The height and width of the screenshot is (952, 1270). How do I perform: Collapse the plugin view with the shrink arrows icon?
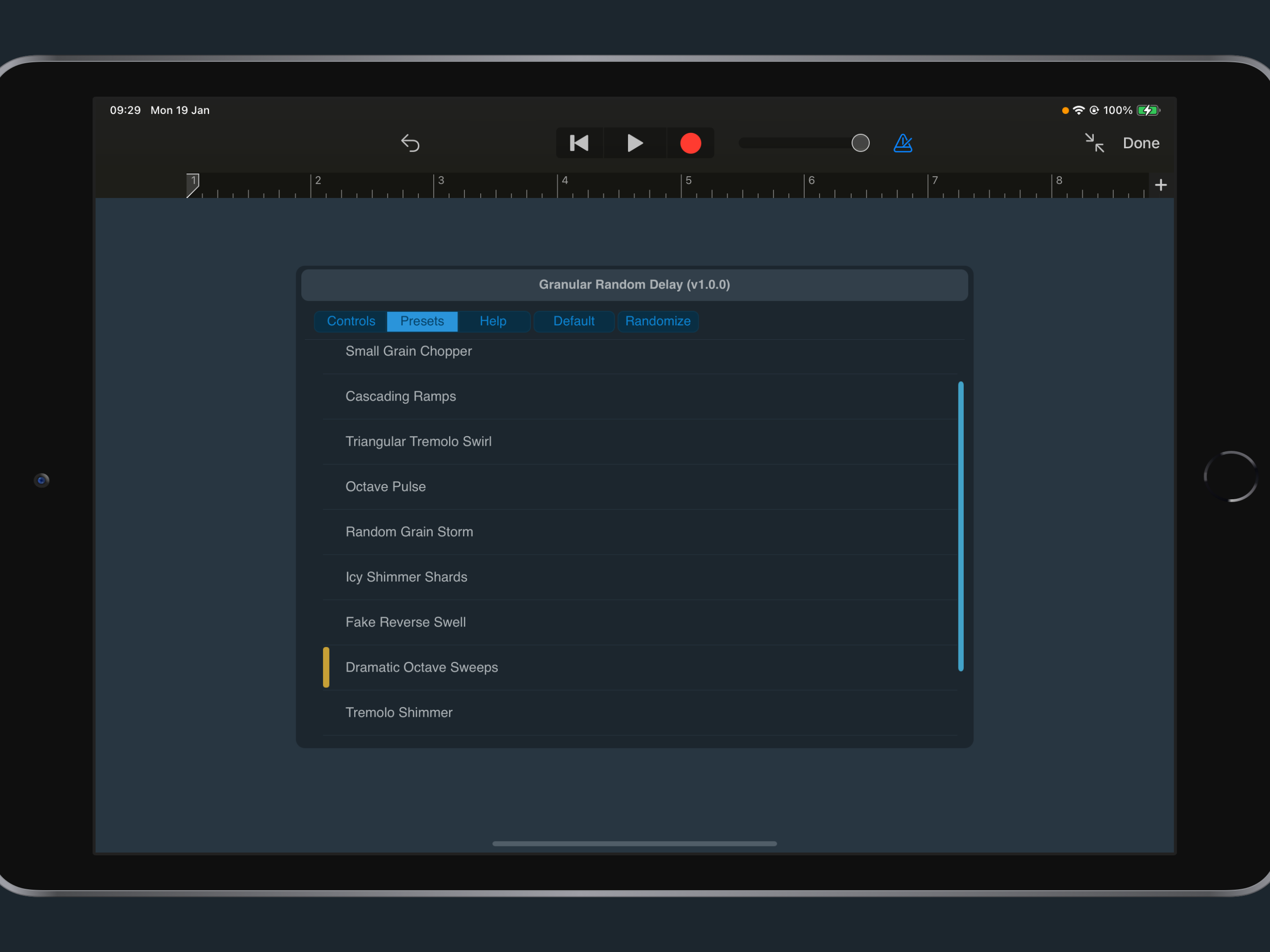pos(1094,143)
